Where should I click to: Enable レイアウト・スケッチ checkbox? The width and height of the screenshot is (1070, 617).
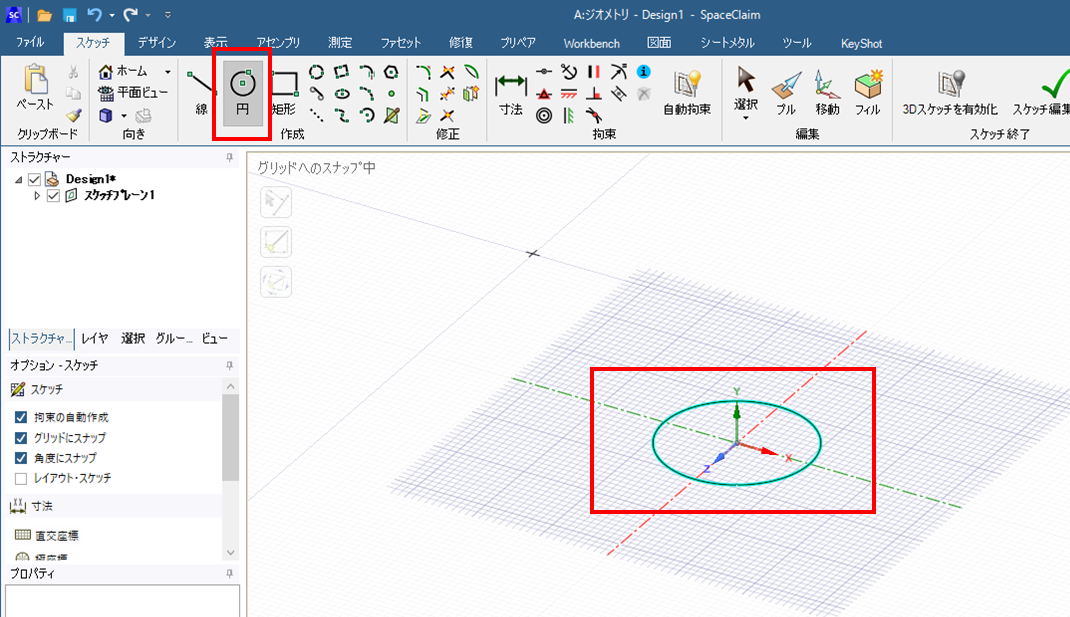pos(21,478)
